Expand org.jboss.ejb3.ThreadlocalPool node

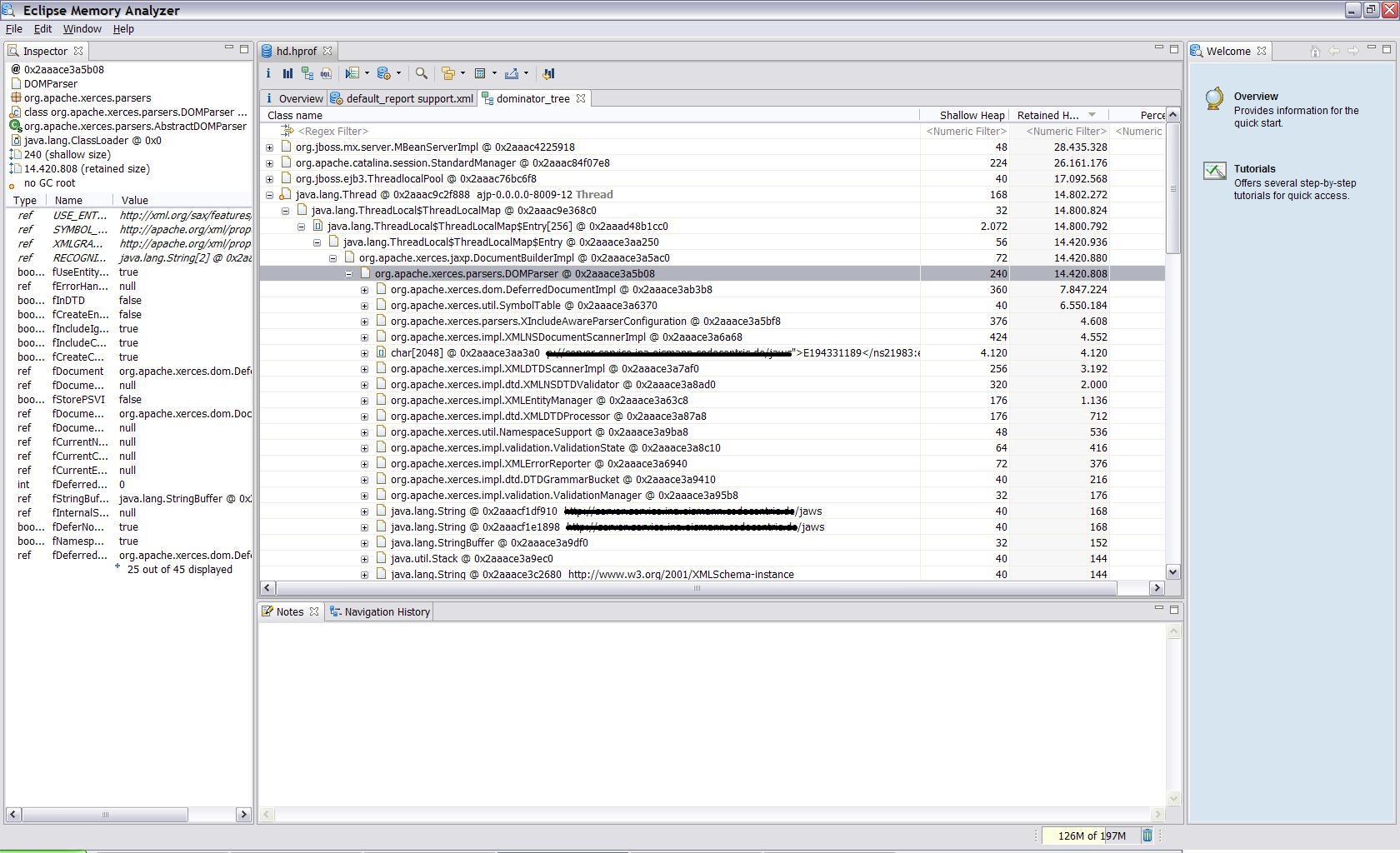tap(269, 179)
